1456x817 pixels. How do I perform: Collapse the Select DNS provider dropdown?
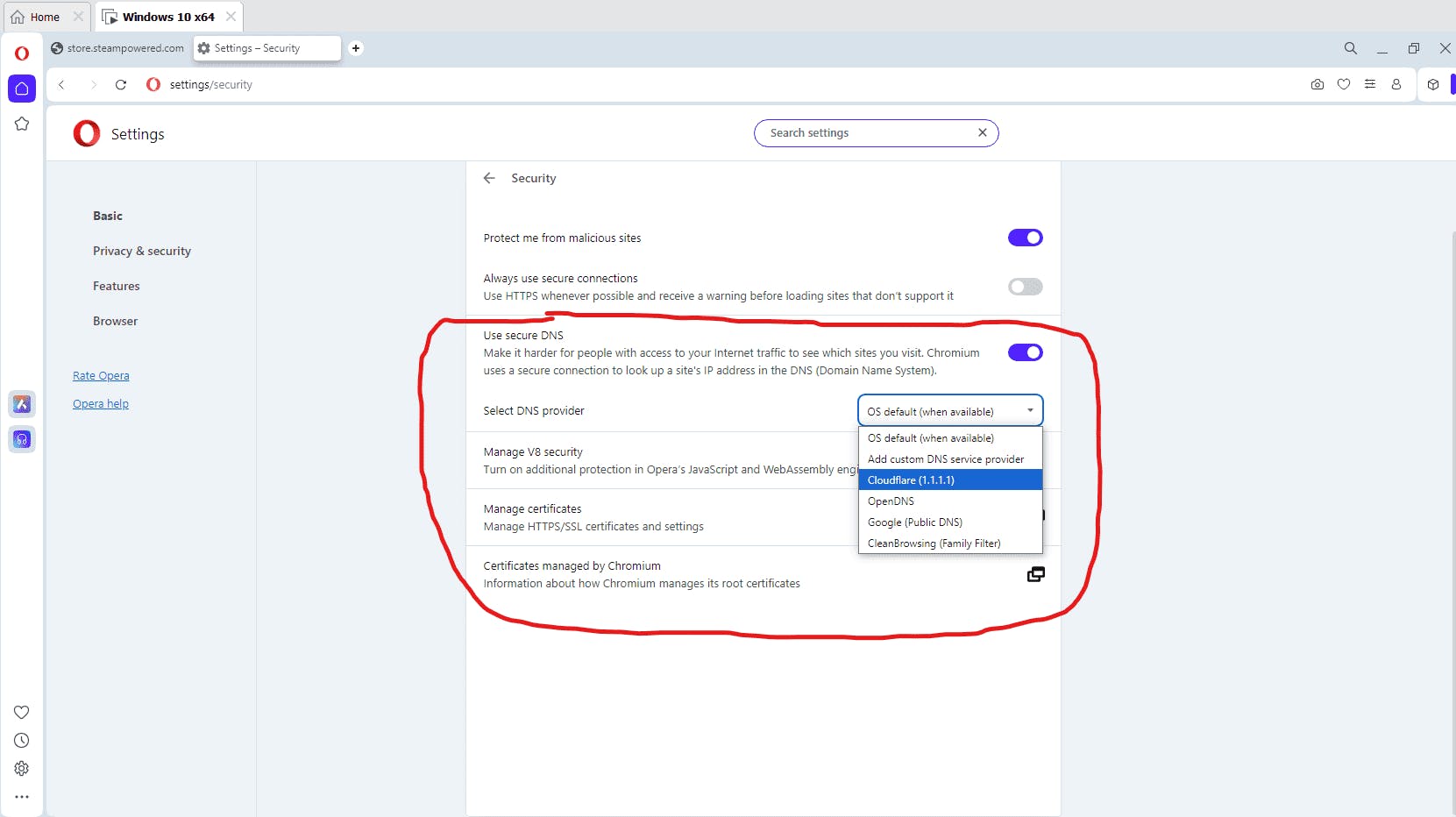(950, 411)
